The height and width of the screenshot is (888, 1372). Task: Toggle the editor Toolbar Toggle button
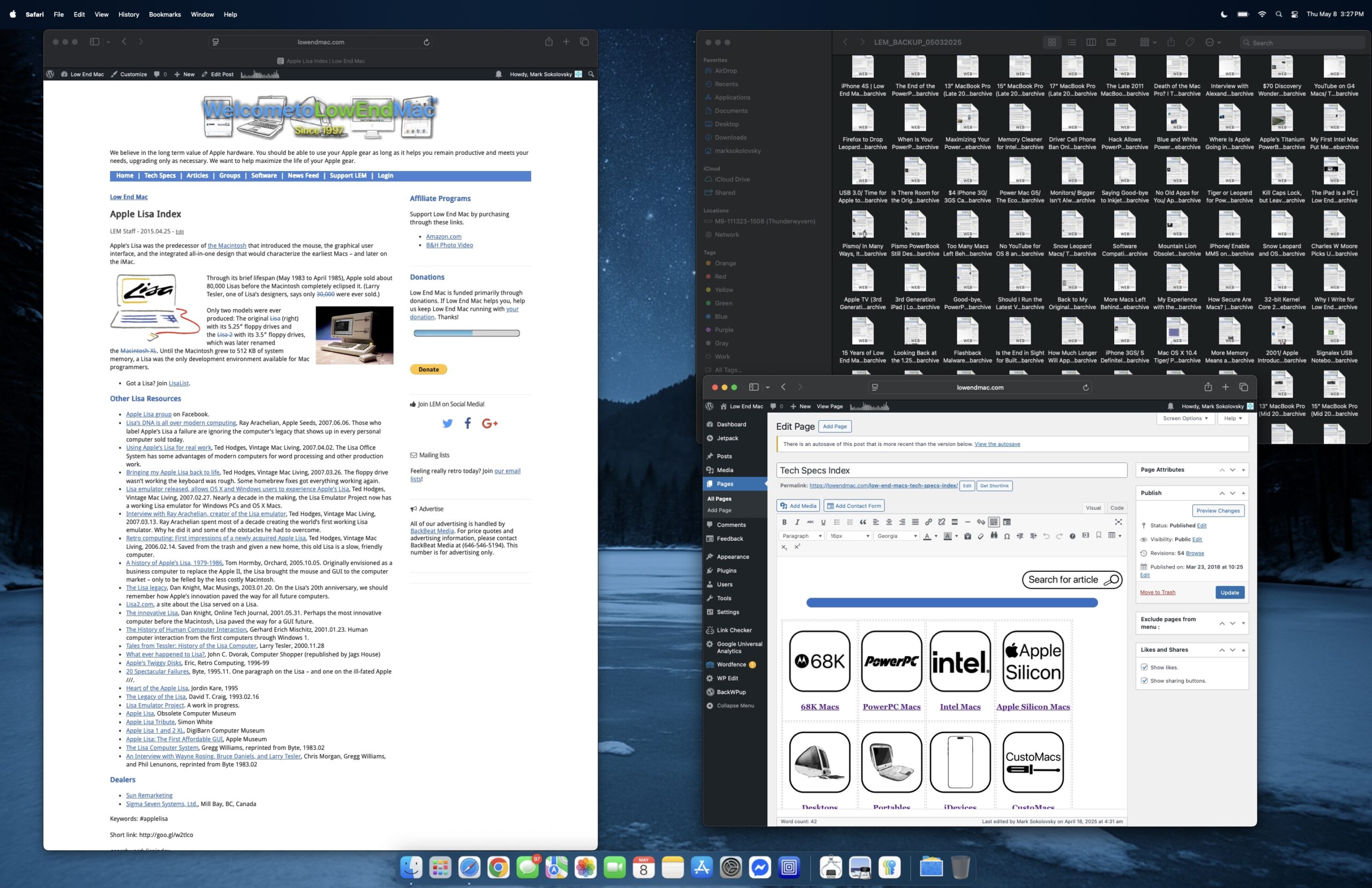pos(994,523)
